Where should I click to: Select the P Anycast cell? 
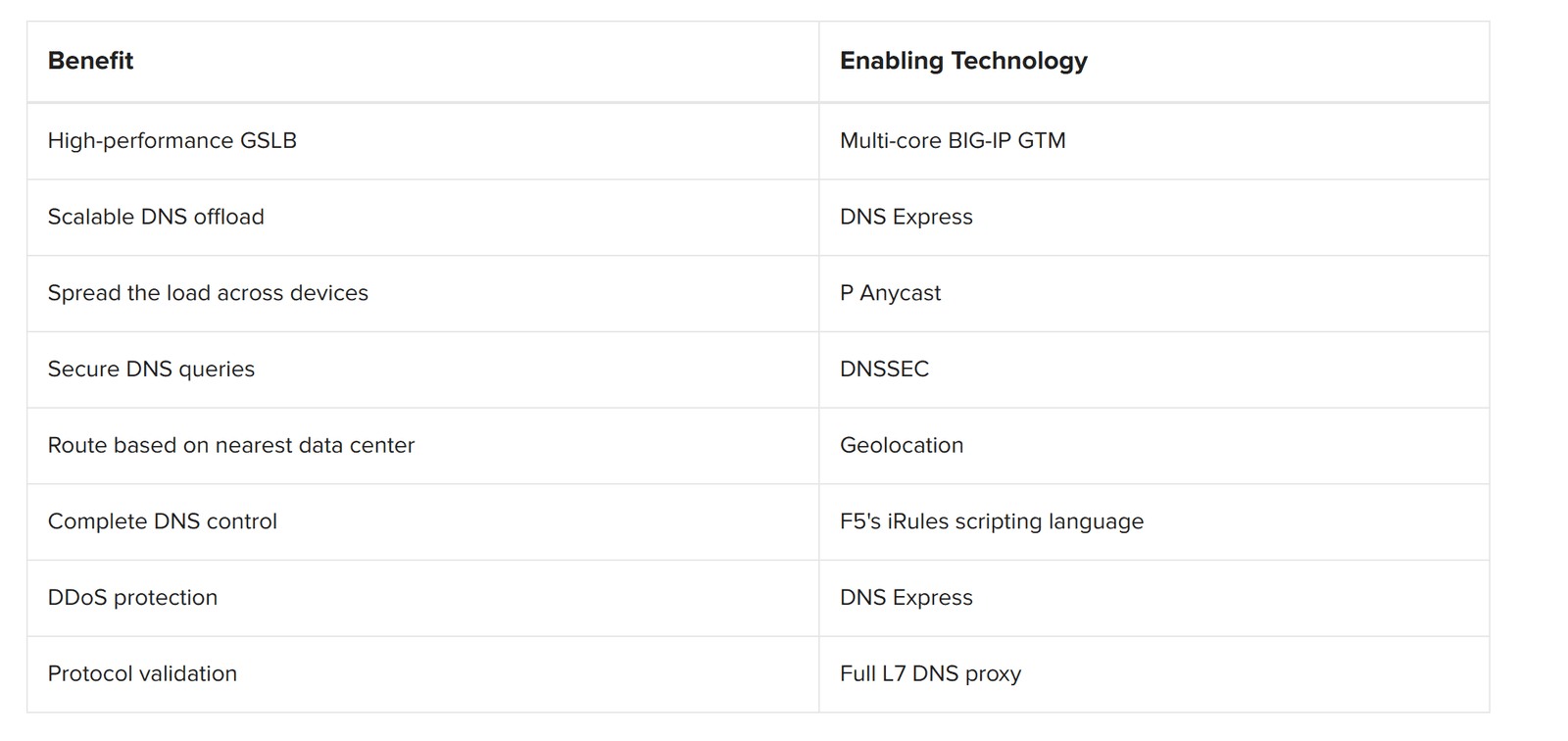(x=890, y=293)
